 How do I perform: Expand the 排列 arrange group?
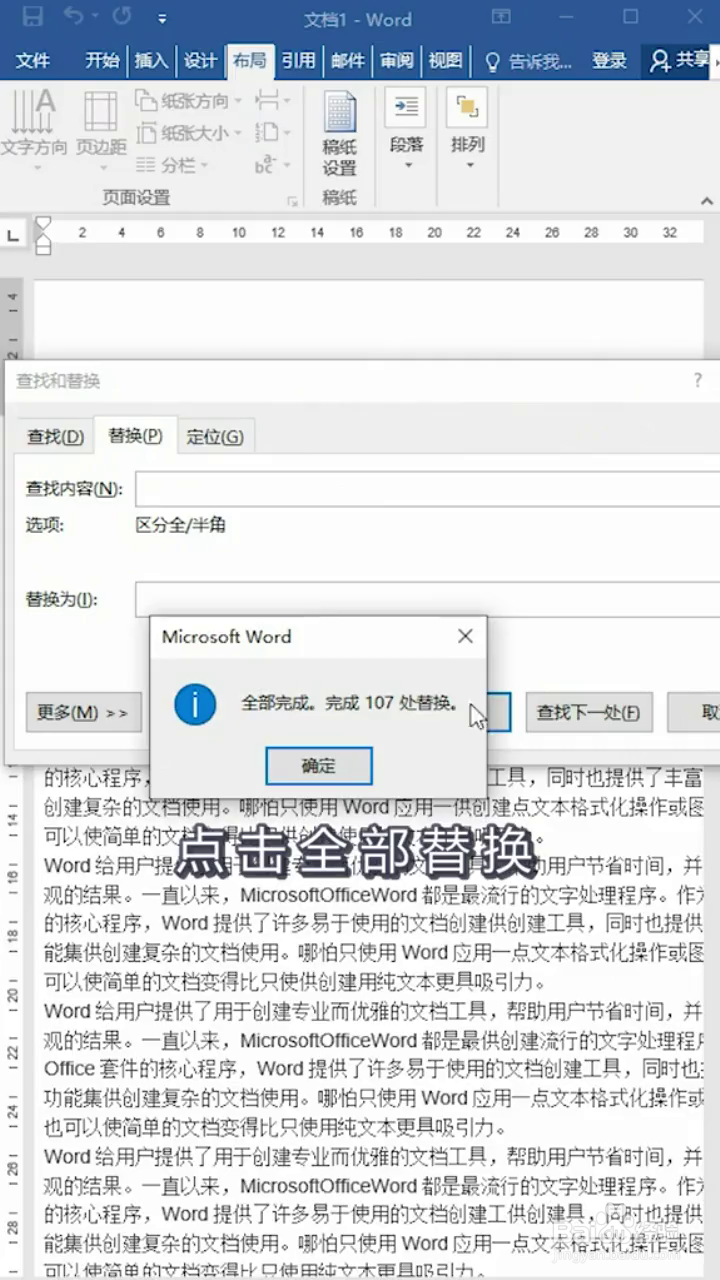click(467, 130)
